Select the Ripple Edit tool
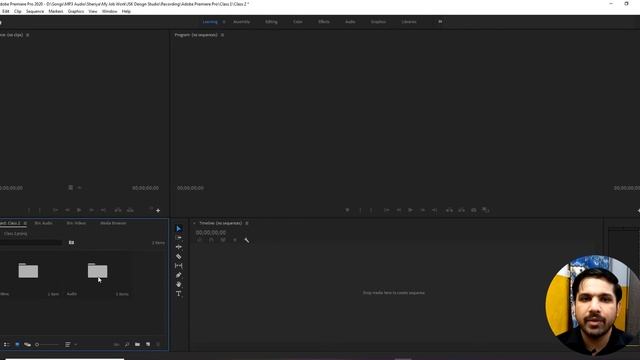The image size is (640, 360). (178, 247)
